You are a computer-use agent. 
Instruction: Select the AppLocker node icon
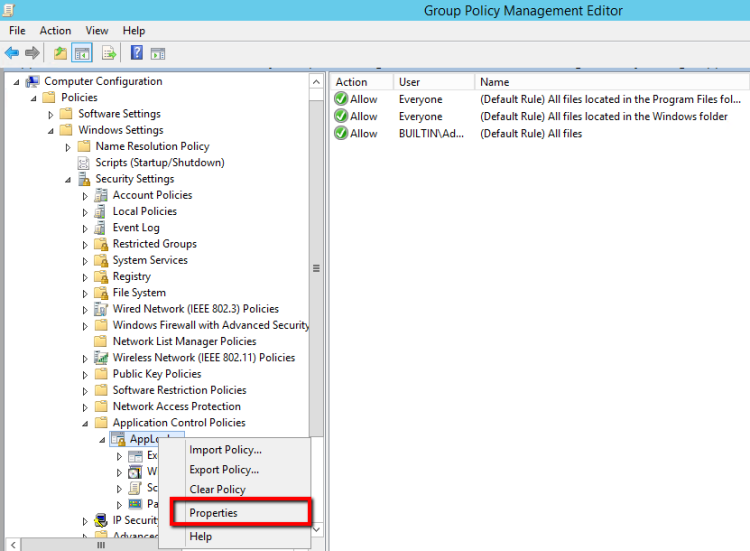pos(117,440)
